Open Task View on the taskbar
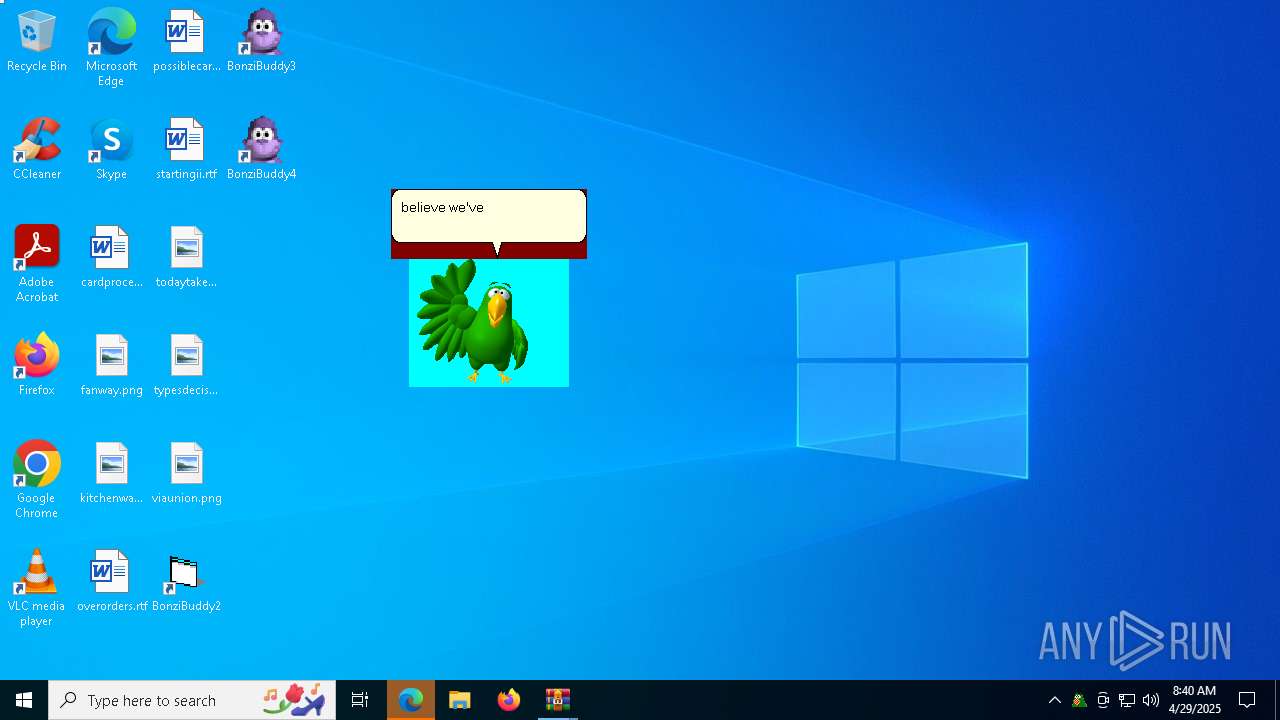The width and height of the screenshot is (1280, 720). click(x=360, y=700)
